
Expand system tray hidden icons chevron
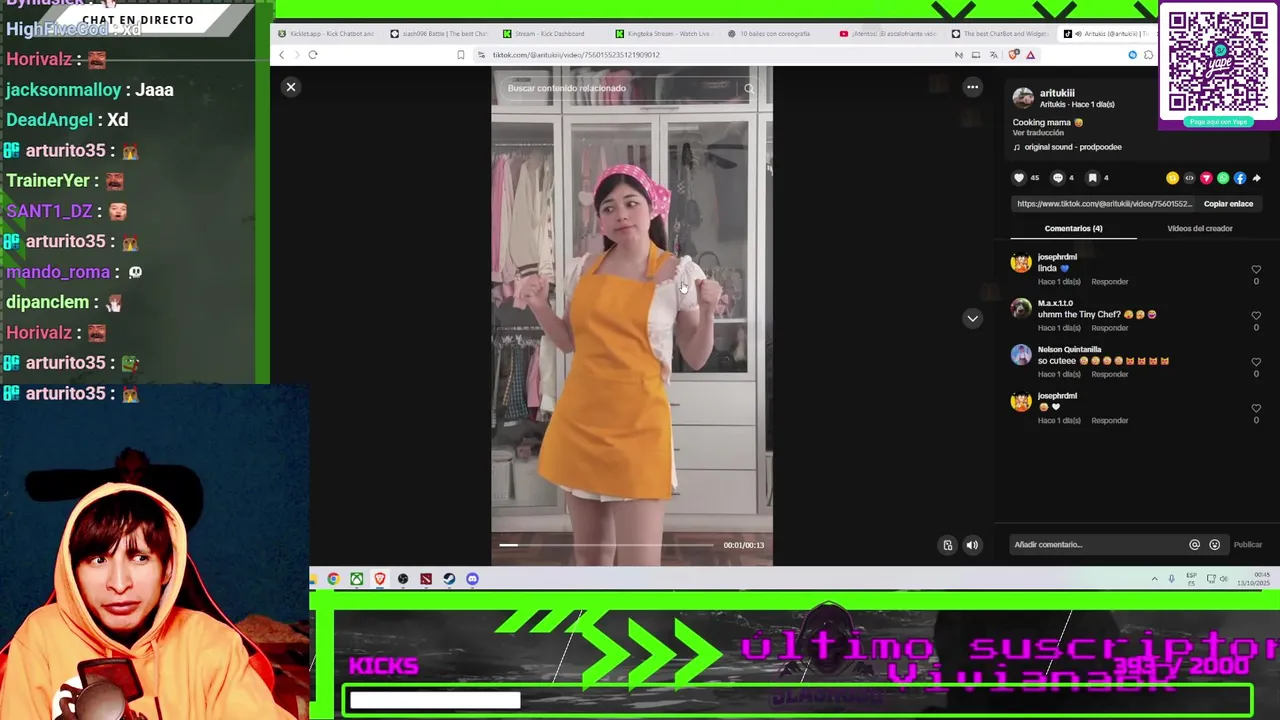click(x=1154, y=579)
